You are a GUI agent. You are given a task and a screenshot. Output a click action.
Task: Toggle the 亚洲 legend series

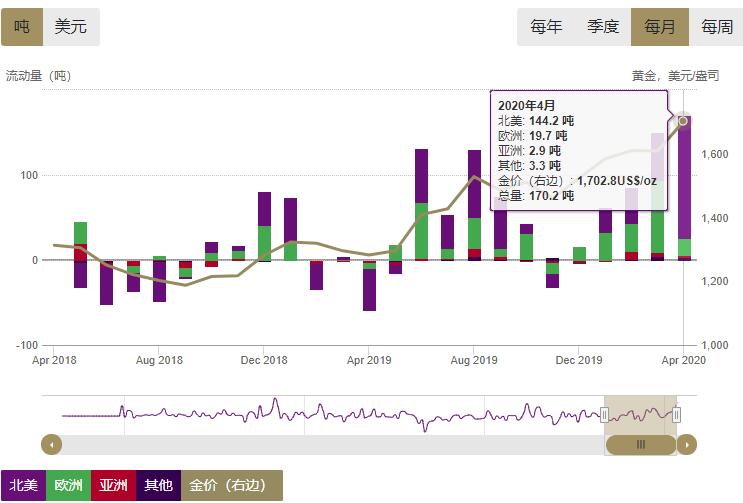pos(113,485)
